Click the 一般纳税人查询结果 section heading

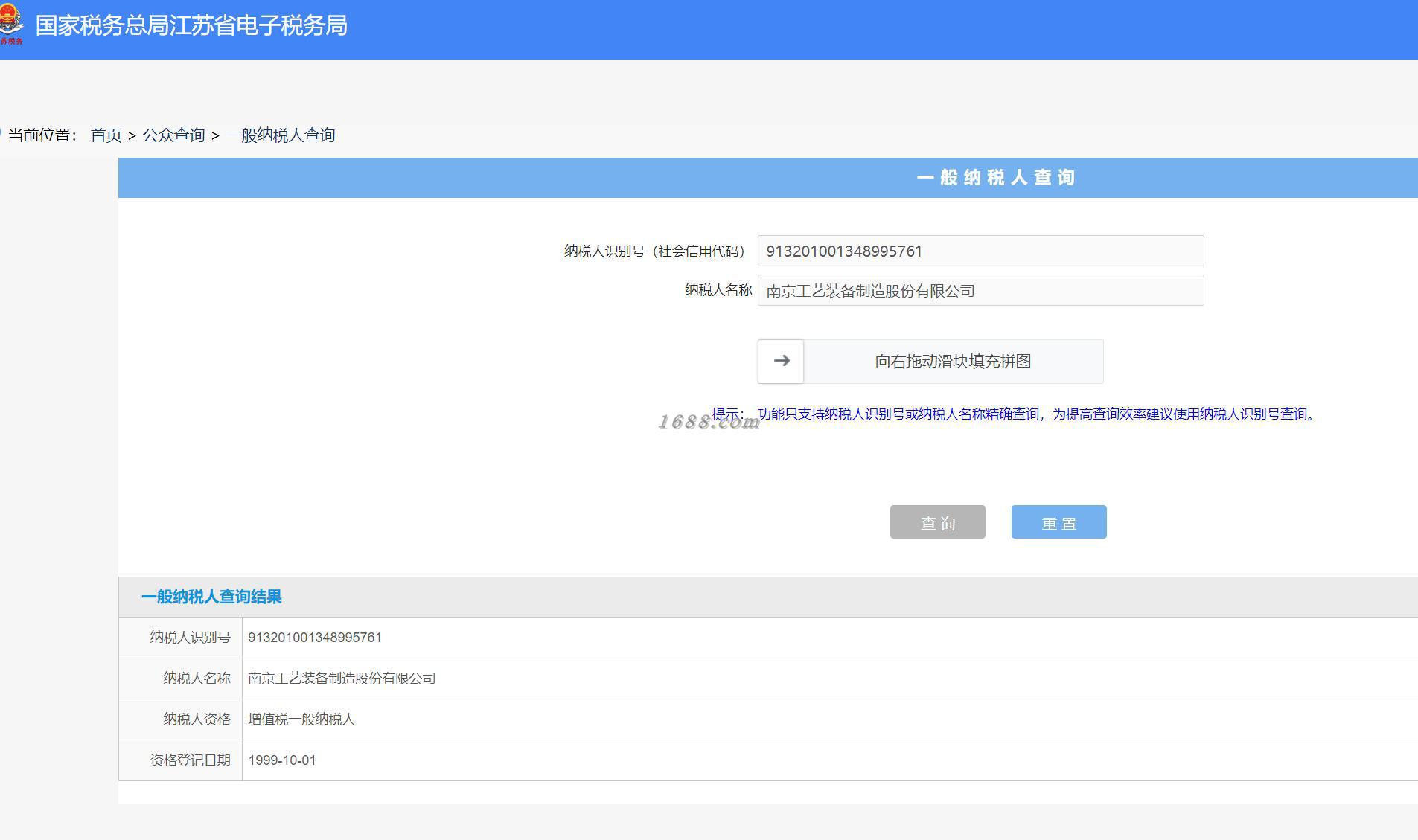(211, 597)
